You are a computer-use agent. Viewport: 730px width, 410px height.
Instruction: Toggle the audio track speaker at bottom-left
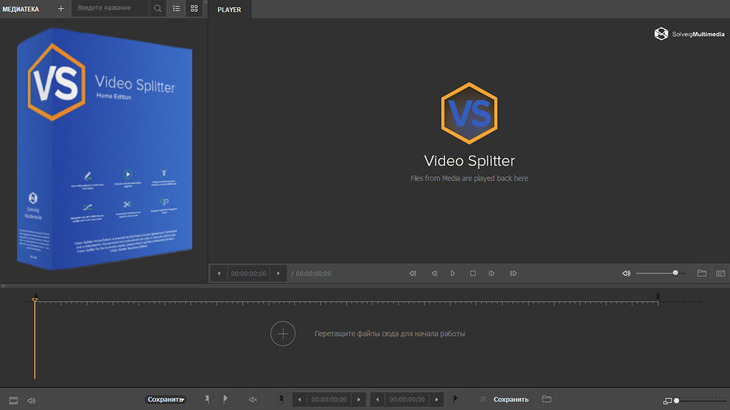tap(31, 400)
